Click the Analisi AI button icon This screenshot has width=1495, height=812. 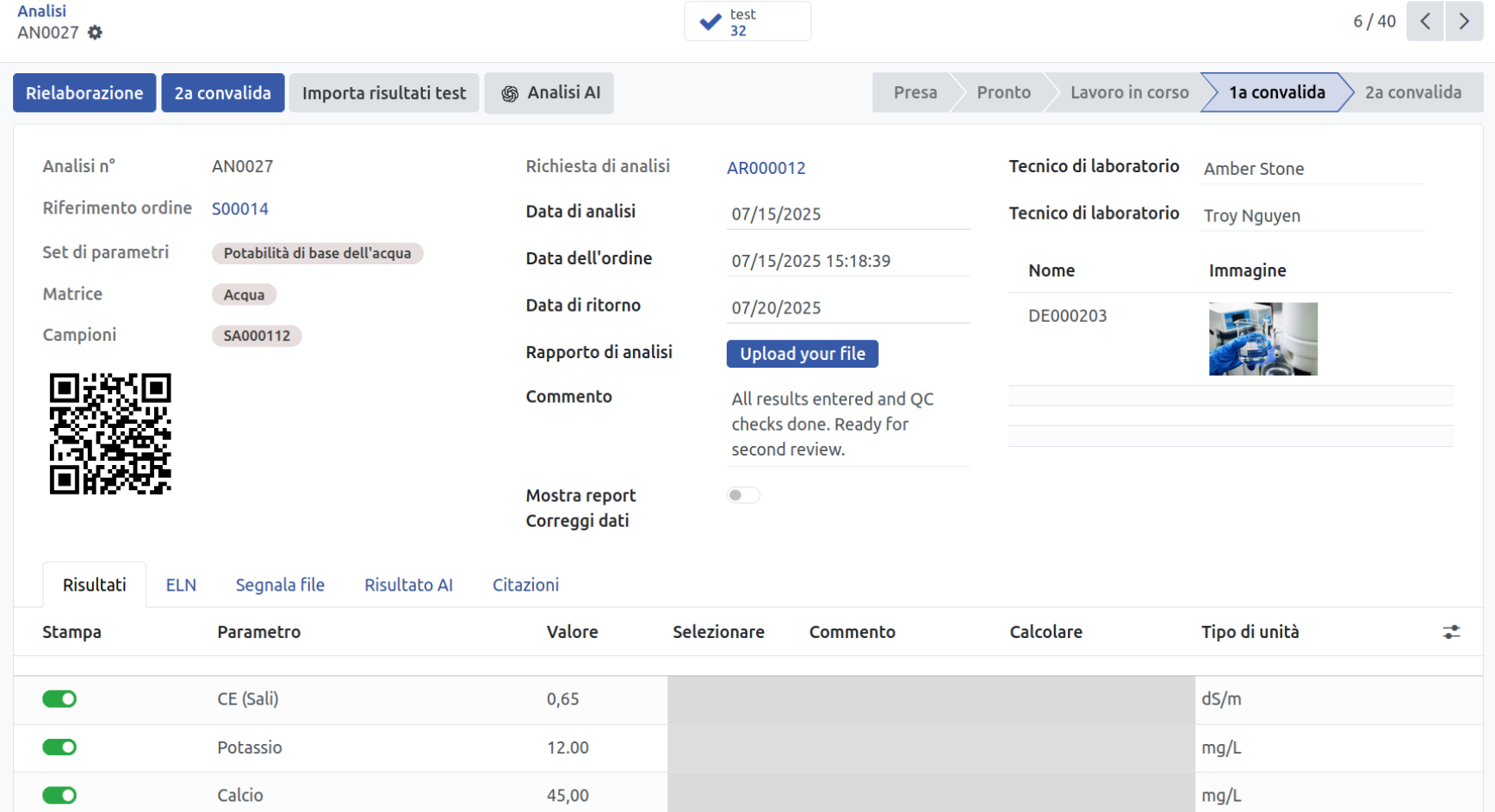[510, 94]
